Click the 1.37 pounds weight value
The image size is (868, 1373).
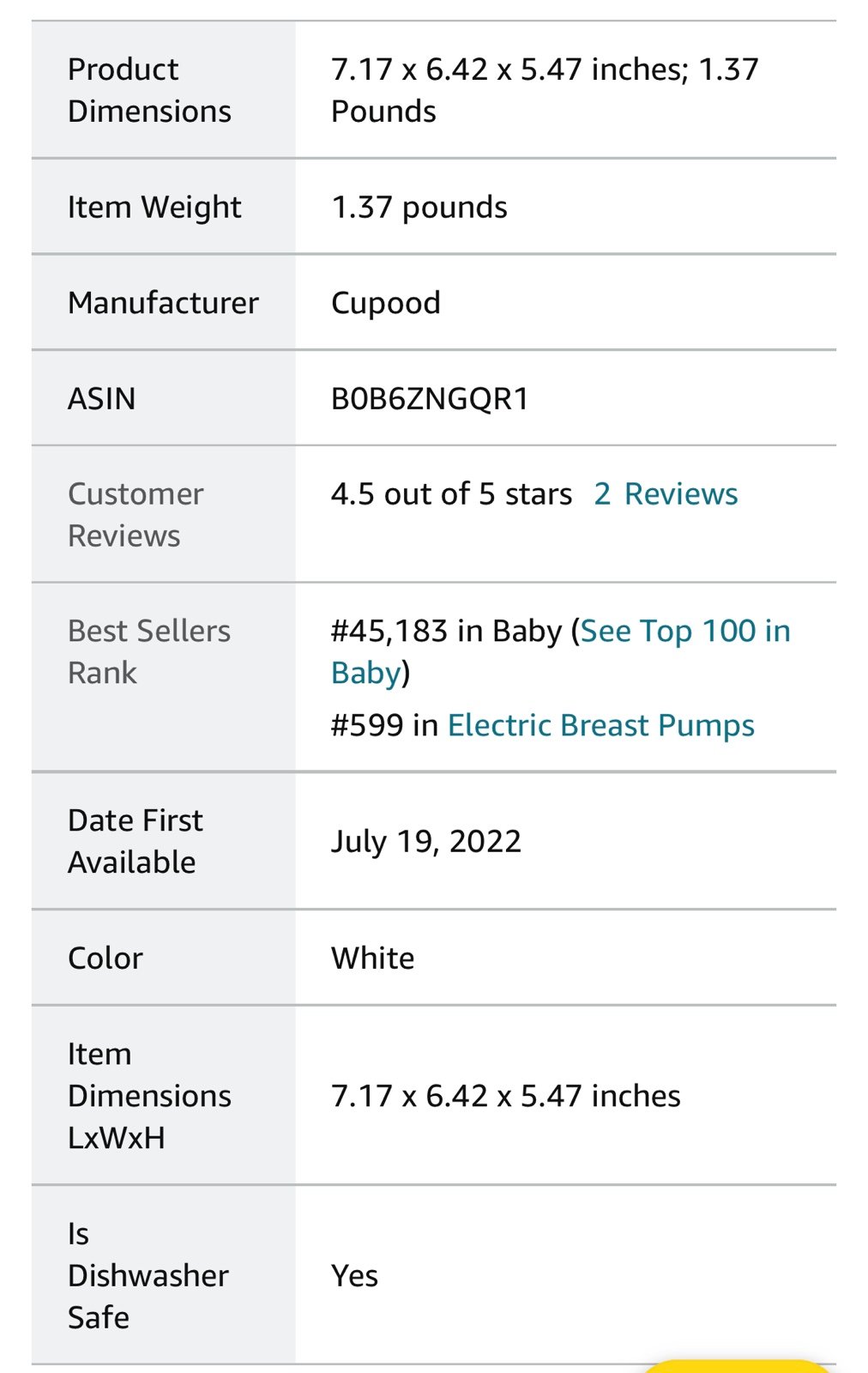coord(419,208)
